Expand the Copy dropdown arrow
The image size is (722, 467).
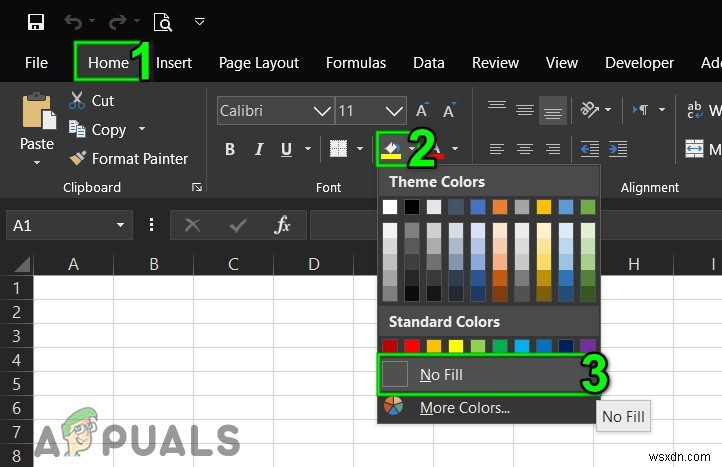142,128
